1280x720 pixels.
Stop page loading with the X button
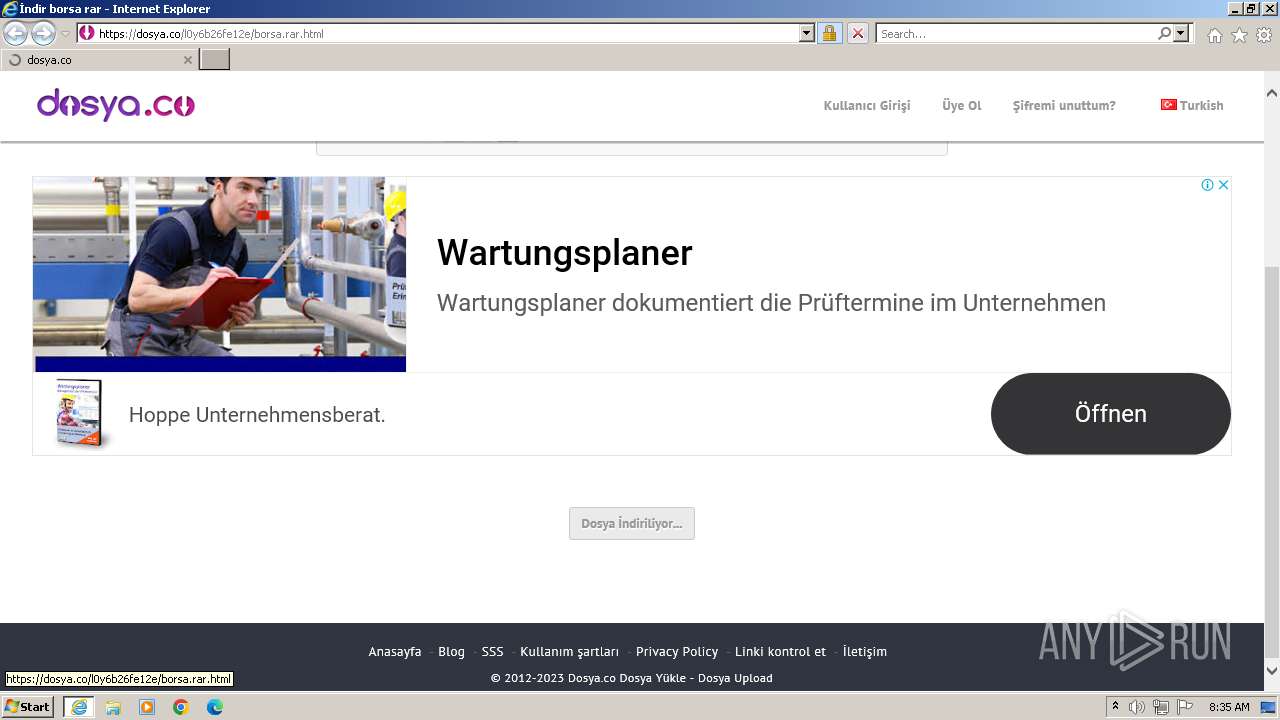858,33
